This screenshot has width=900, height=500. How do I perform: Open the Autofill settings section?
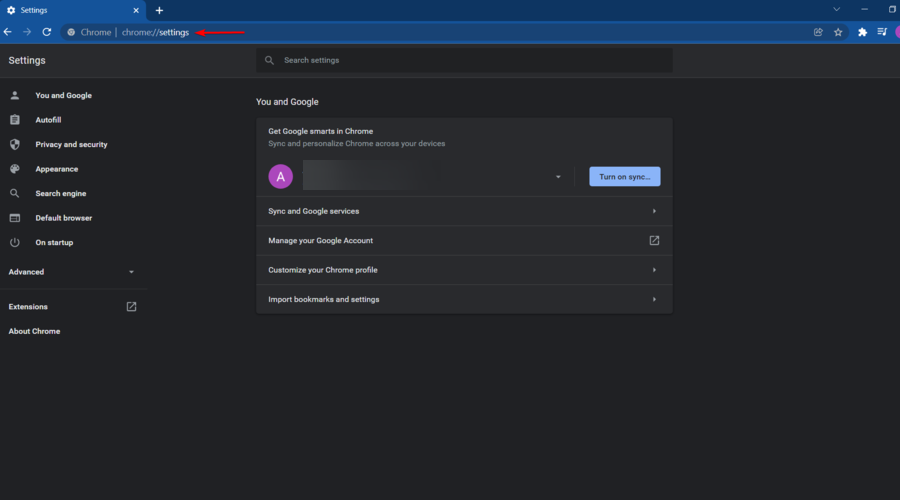pos(48,120)
